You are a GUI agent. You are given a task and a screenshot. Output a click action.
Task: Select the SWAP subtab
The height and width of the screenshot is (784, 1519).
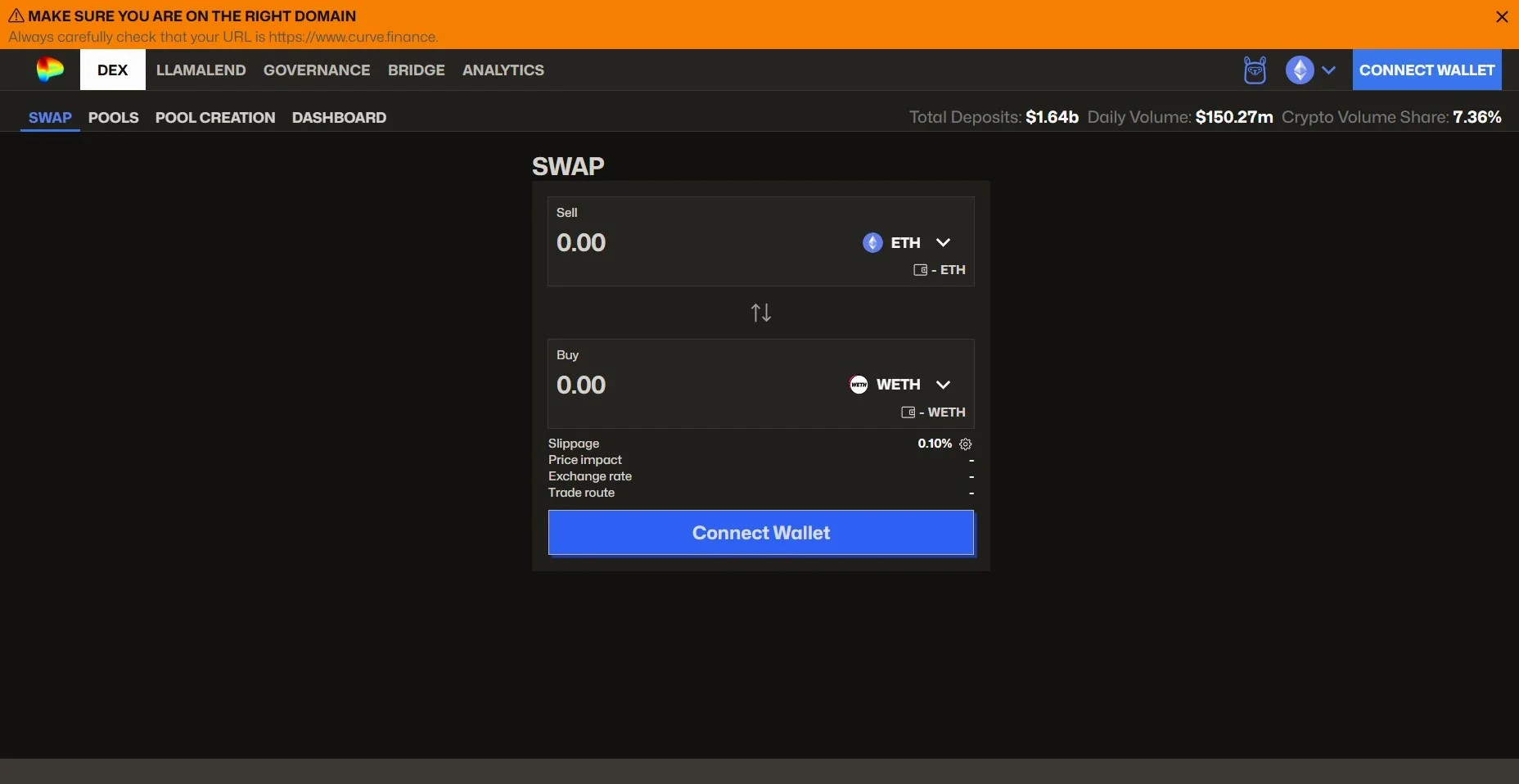(x=50, y=118)
